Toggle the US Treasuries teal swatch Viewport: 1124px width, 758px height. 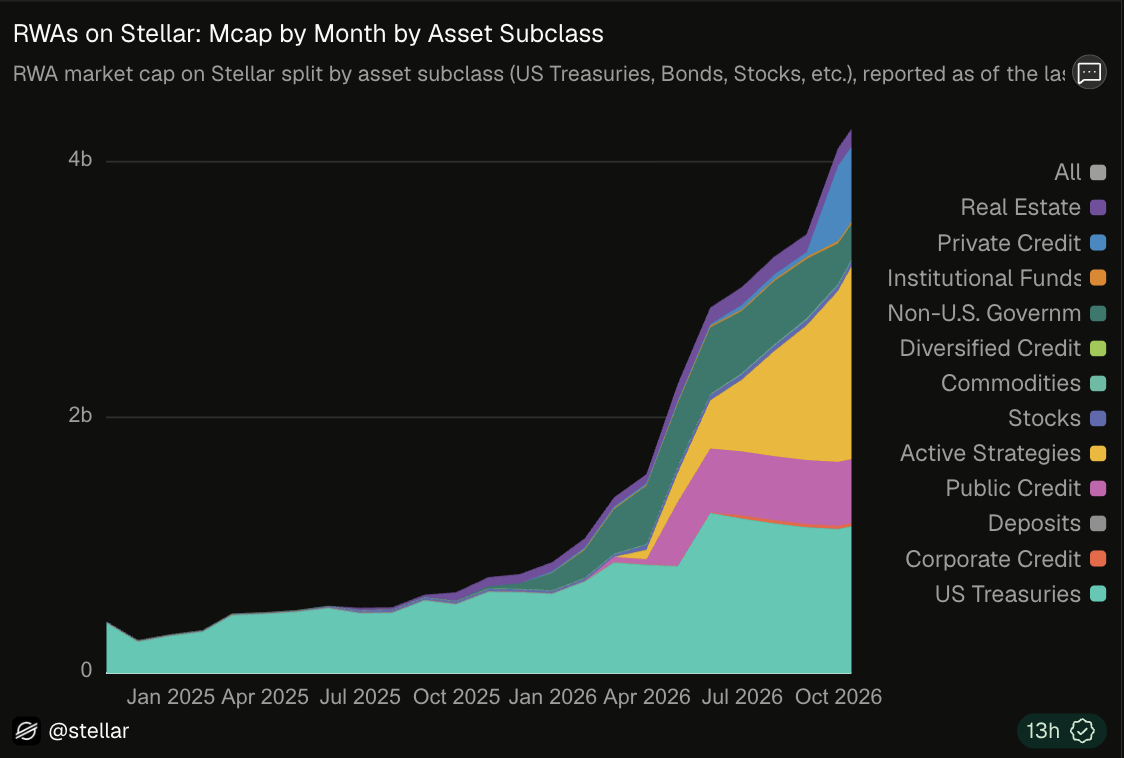(1097, 594)
